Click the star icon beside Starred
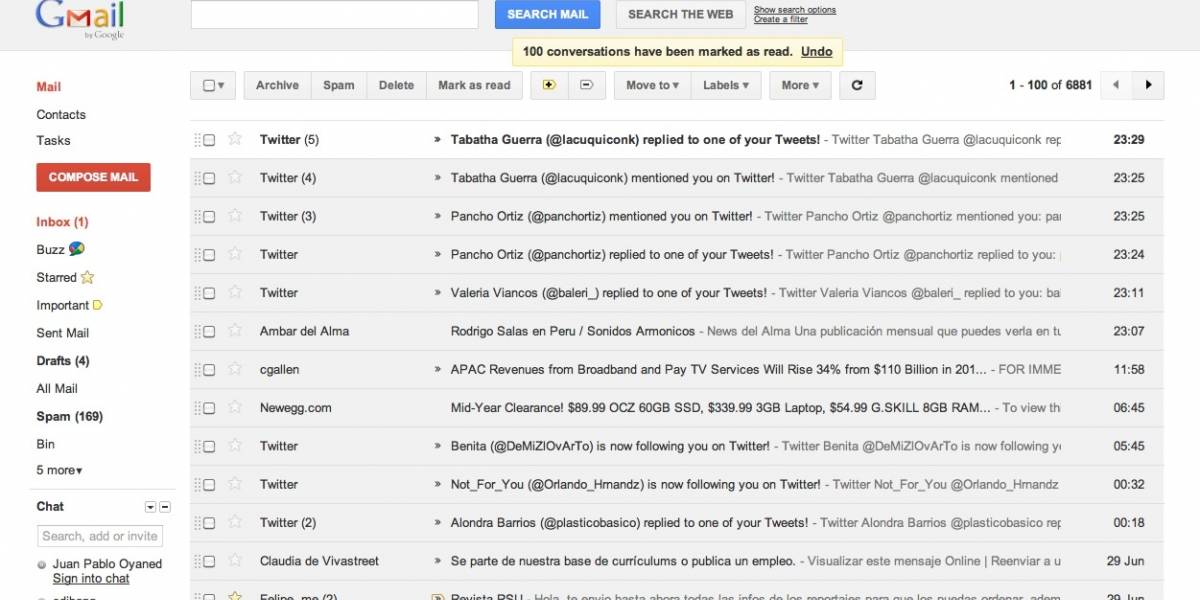The width and height of the screenshot is (1200, 600). 87,277
